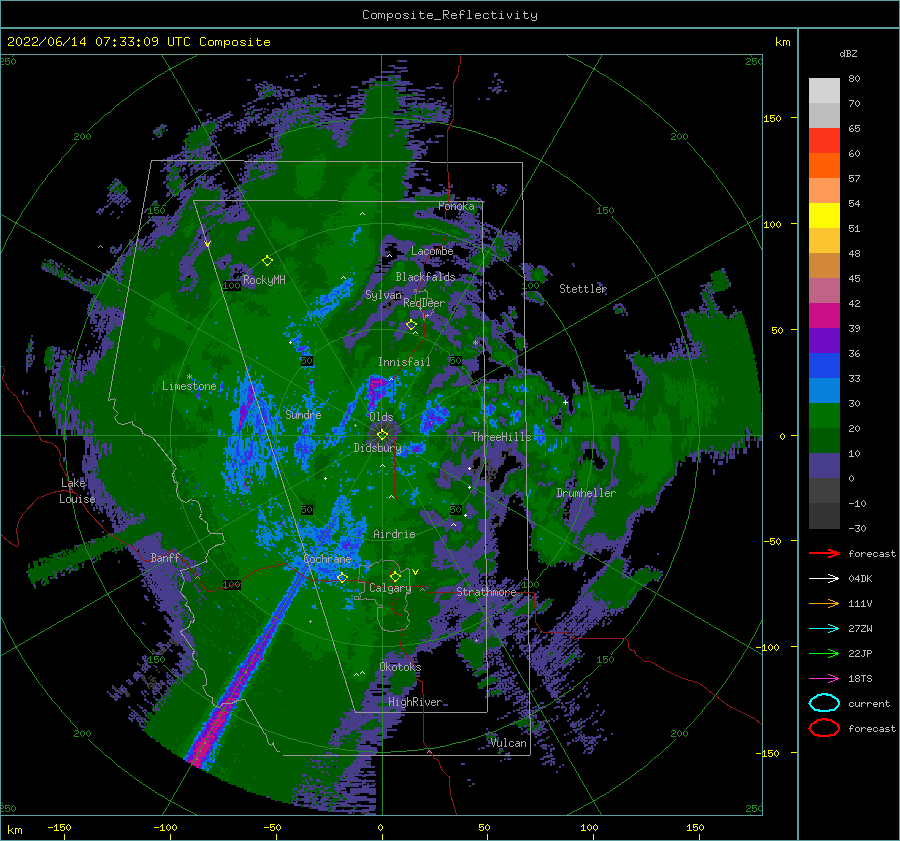Screen dimensions: 900x841
Task: Click the Airdrie label
Action: 394,534
